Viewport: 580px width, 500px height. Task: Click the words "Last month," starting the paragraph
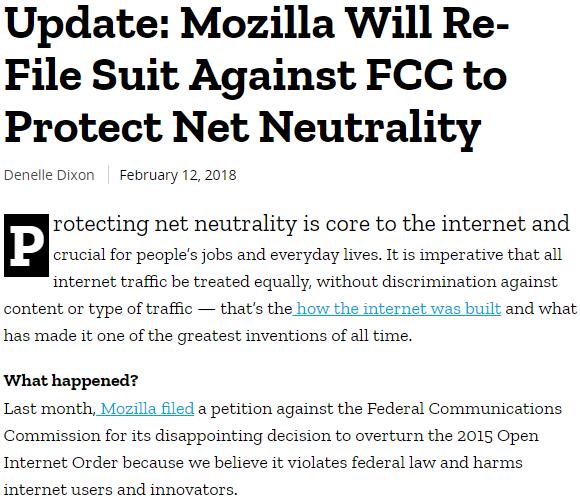coord(50,409)
